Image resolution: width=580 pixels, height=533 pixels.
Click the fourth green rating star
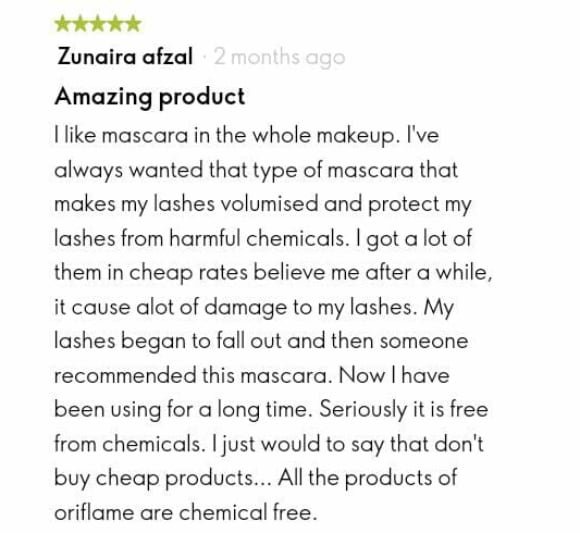pos(115,24)
